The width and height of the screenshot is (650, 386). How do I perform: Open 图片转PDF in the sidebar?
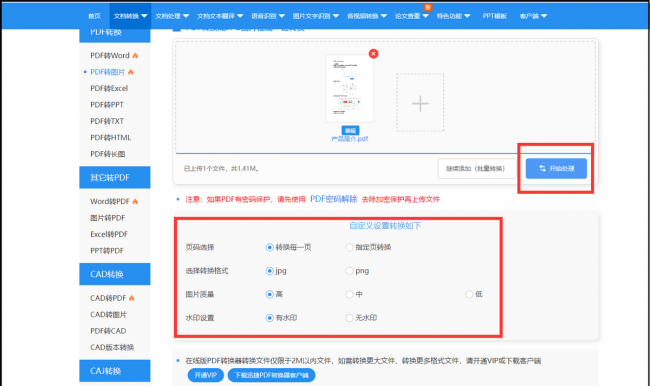coord(108,218)
